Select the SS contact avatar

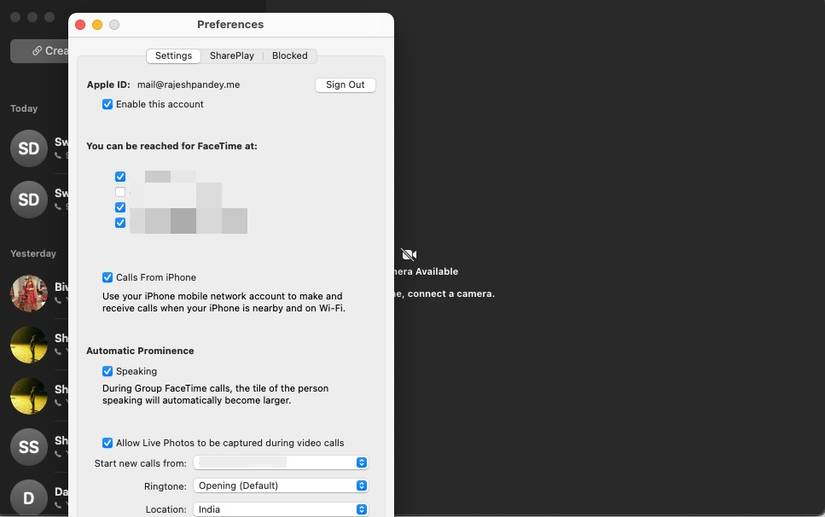(x=29, y=447)
